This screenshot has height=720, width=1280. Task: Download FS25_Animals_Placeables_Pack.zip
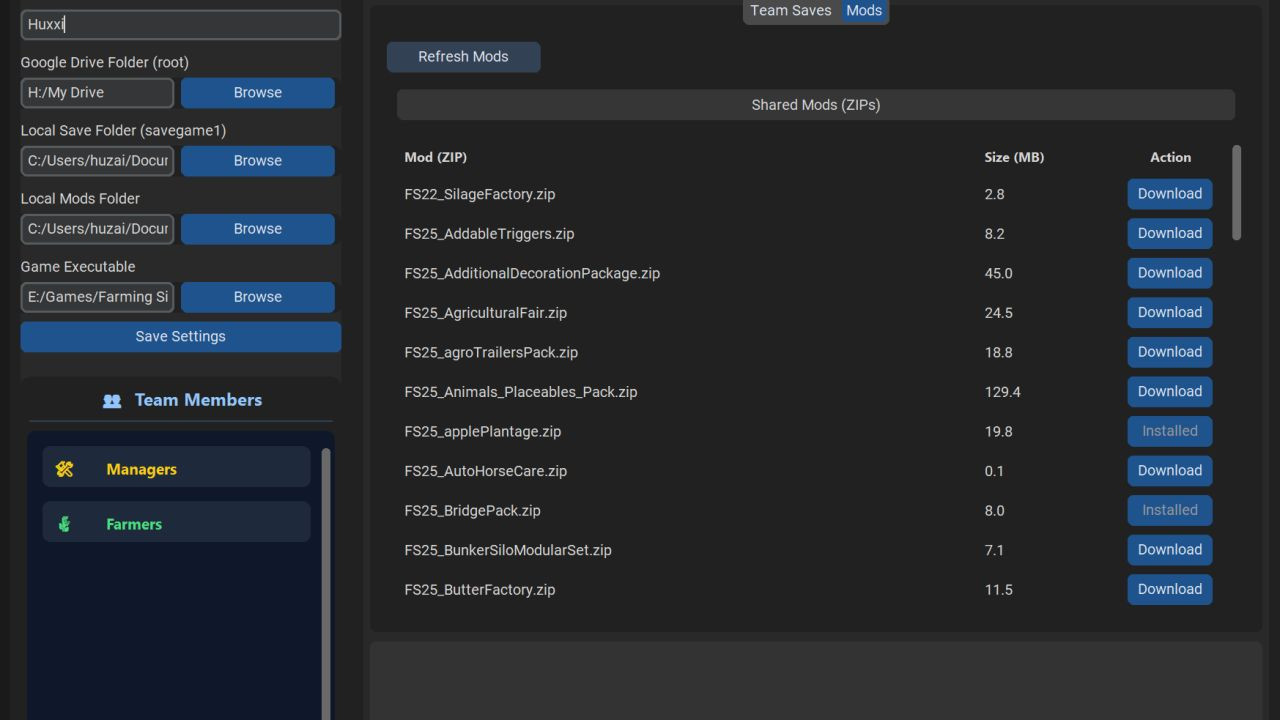(x=1169, y=391)
